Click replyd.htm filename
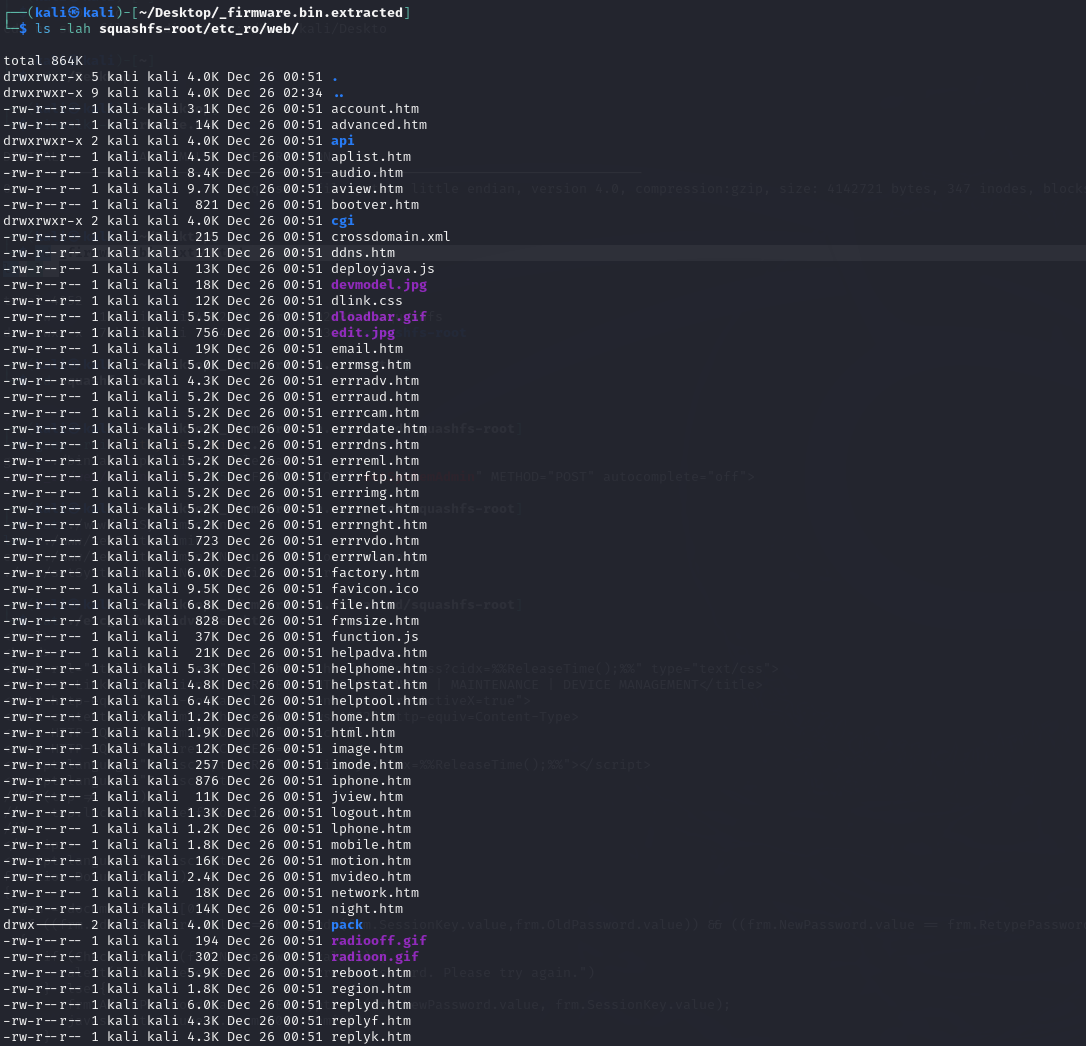Viewport: 1086px width, 1046px height. pos(371,1004)
